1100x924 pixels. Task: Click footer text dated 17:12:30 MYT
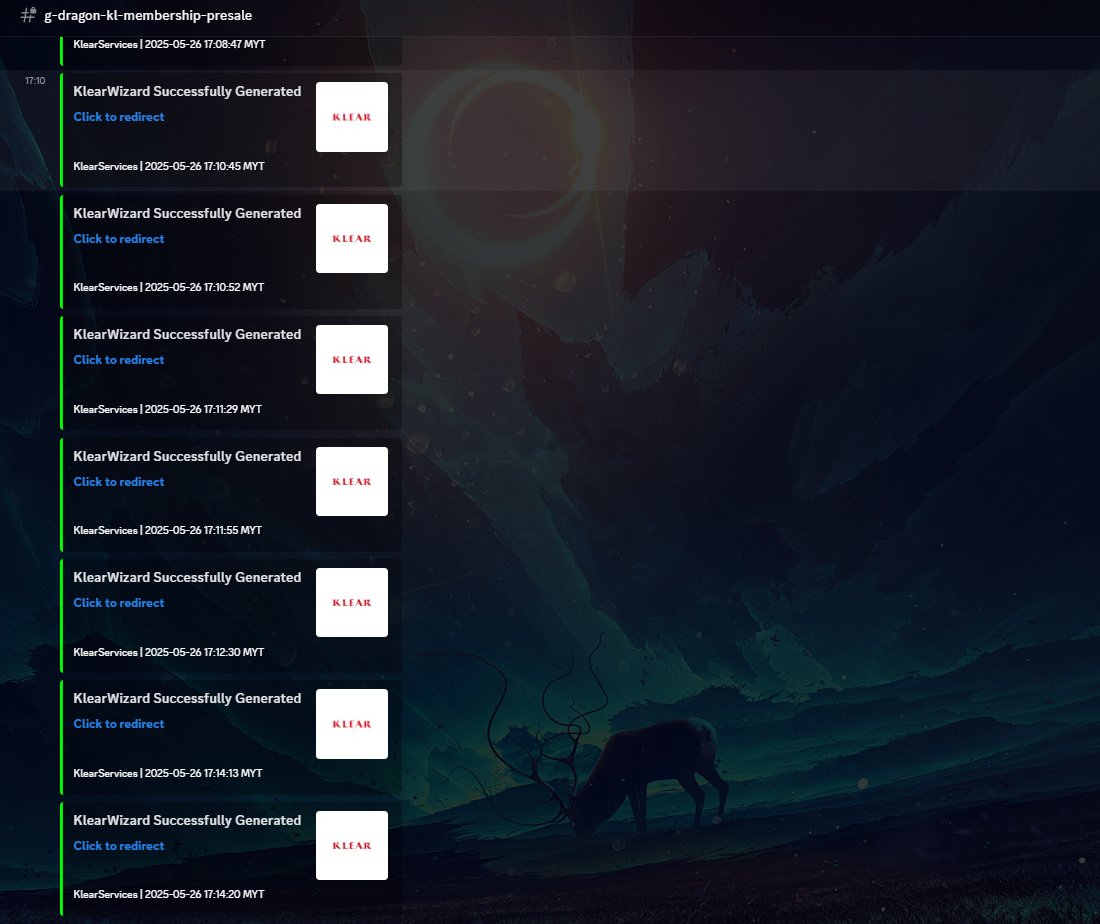(x=168, y=652)
